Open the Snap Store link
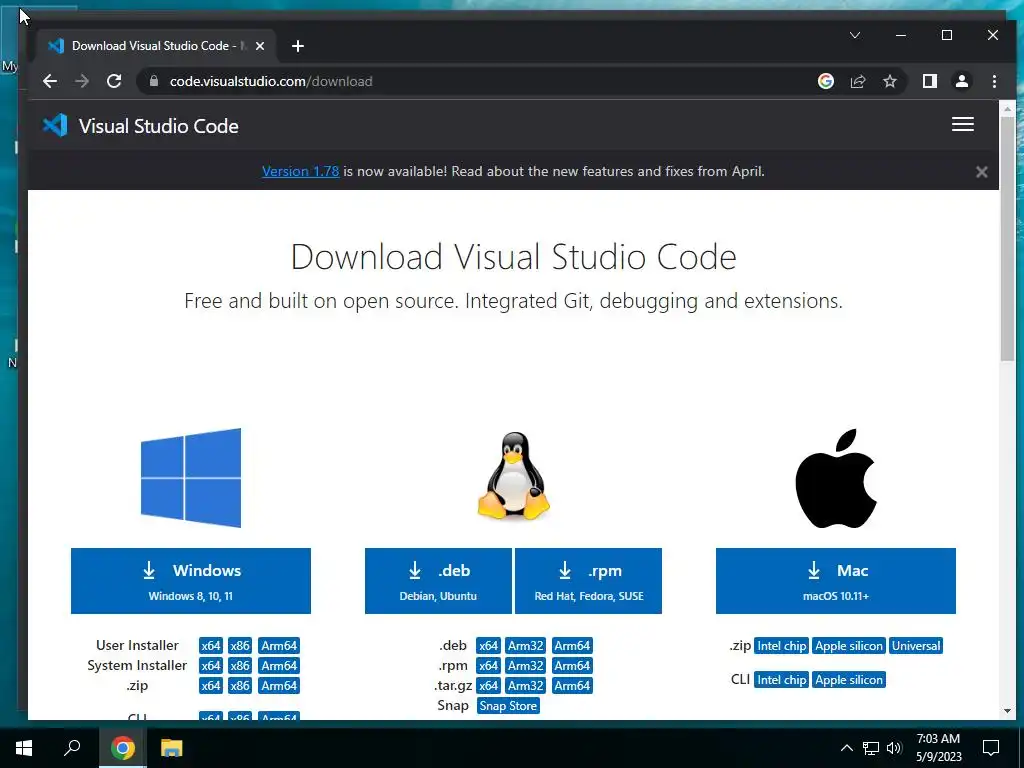The height and width of the screenshot is (768, 1024). [x=508, y=706]
